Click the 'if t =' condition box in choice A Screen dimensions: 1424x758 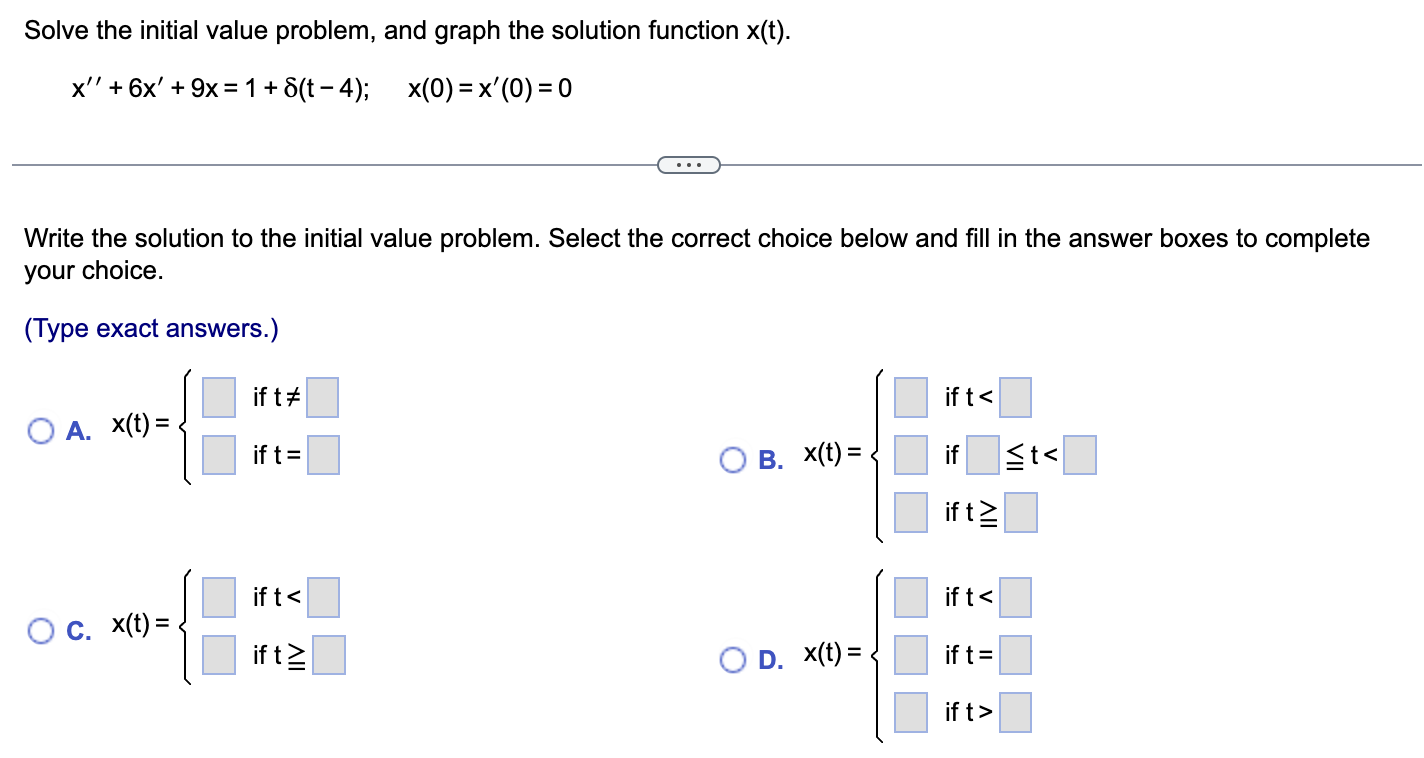pos(324,455)
